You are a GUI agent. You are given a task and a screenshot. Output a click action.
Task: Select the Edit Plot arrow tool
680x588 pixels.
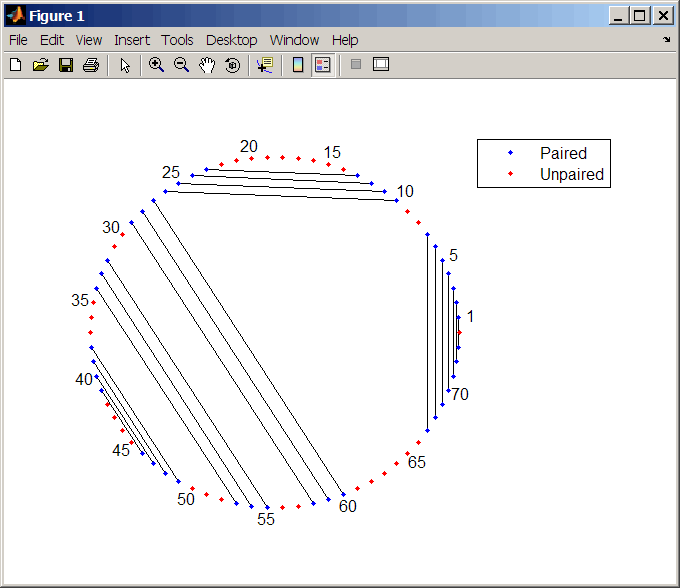pos(125,65)
